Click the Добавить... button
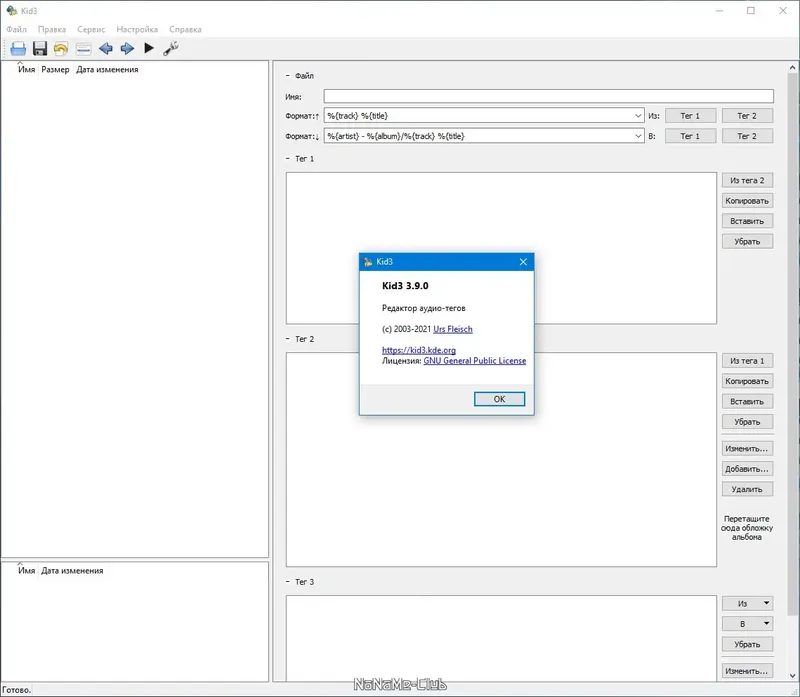This screenshot has height=697, width=800. tap(747, 469)
